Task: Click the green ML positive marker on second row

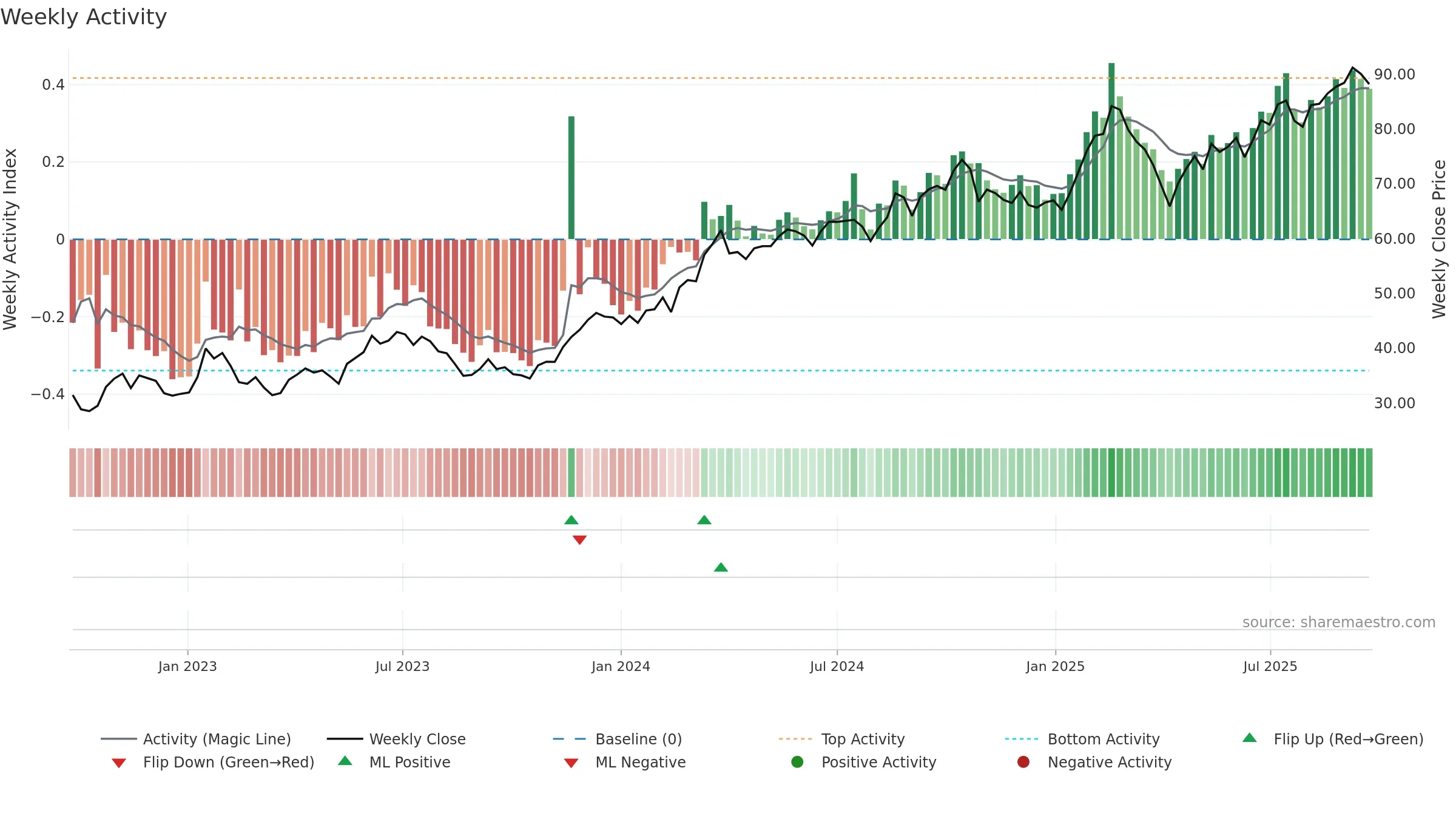Action: click(x=721, y=567)
